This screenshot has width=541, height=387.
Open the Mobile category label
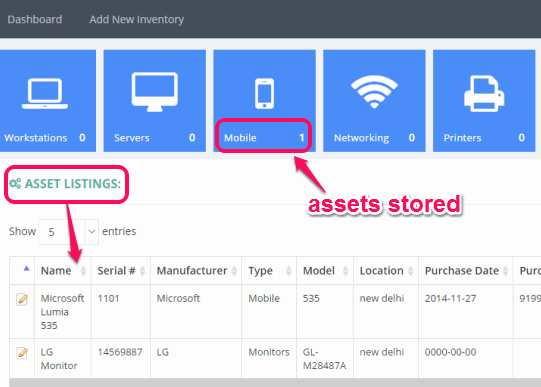click(x=240, y=138)
